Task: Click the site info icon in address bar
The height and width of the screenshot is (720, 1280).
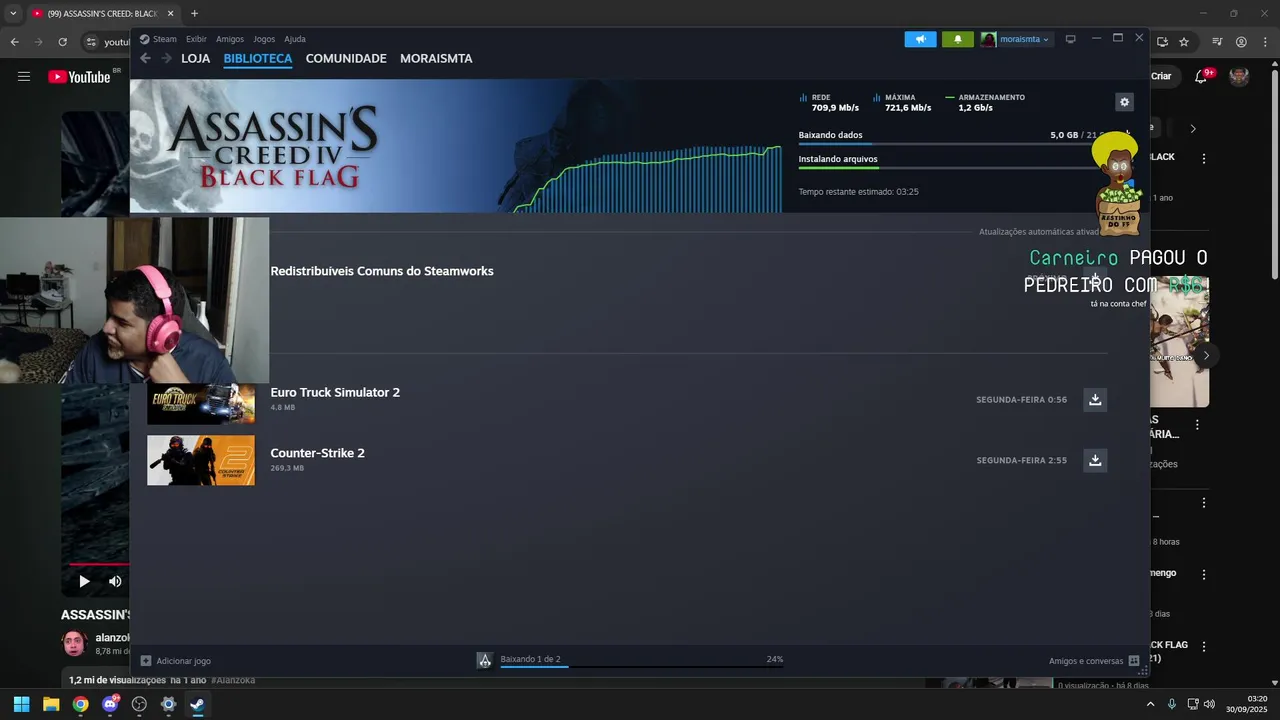Action: tap(91, 42)
